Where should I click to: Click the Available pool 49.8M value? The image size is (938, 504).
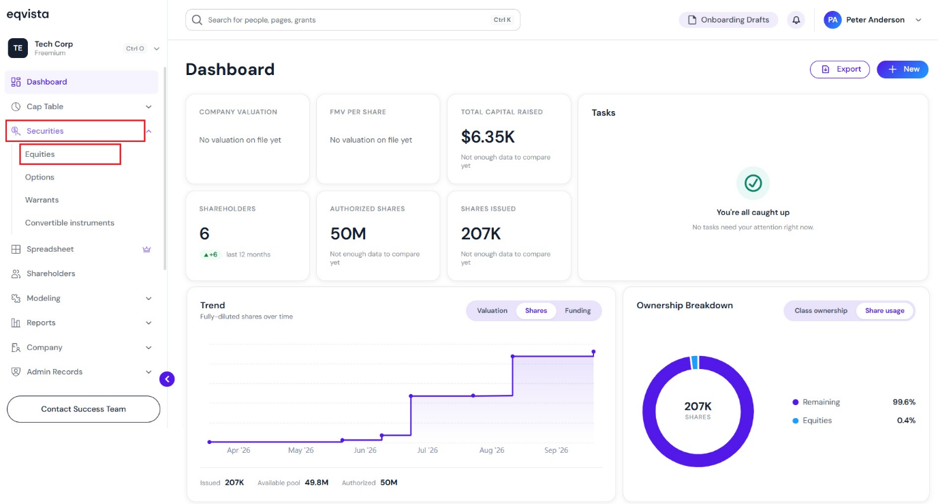pyautogui.click(x=316, y=482)
